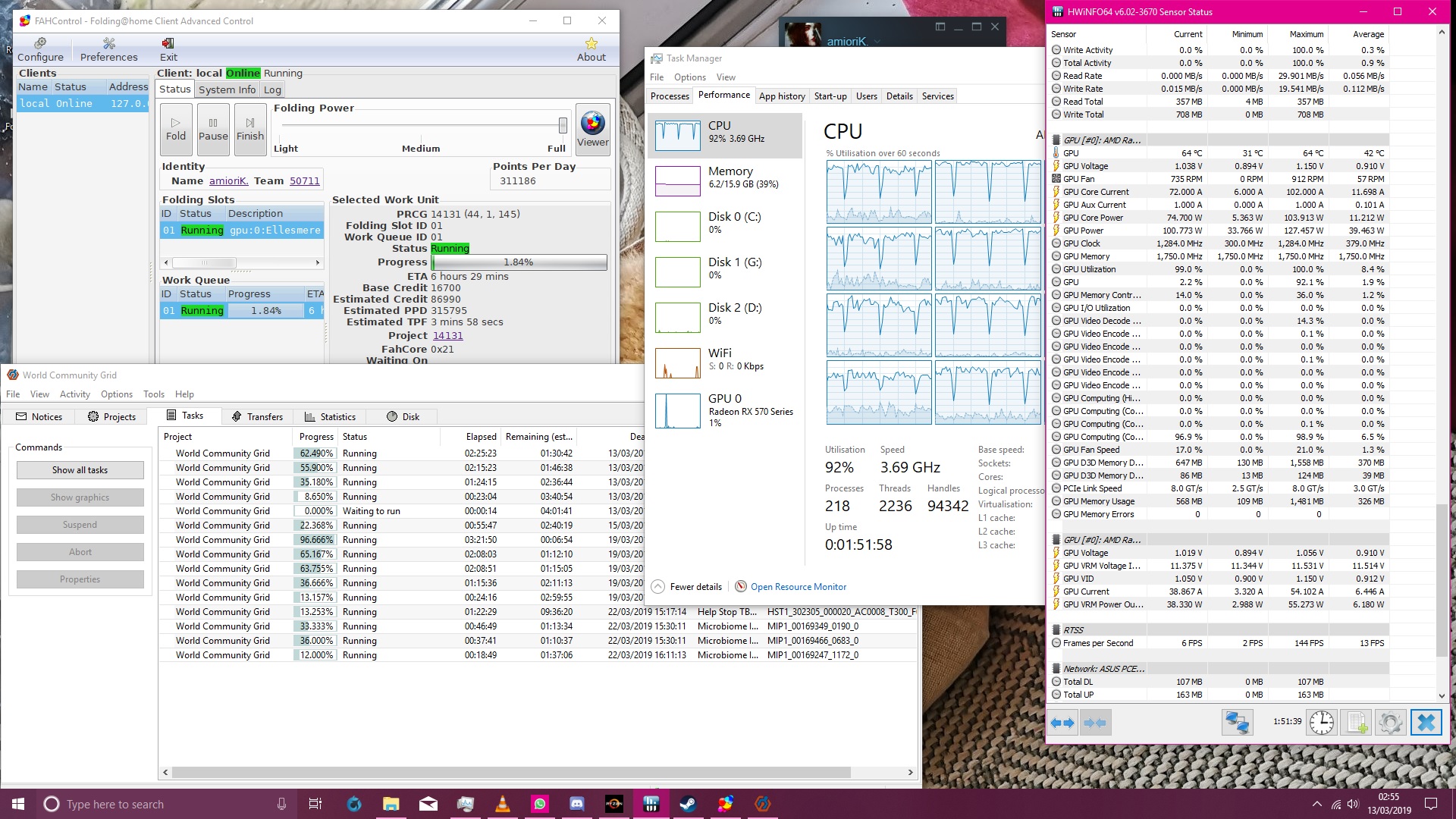Click project 14131 link
Viewport: 1456px width, 819px height.
coord(447,336)
